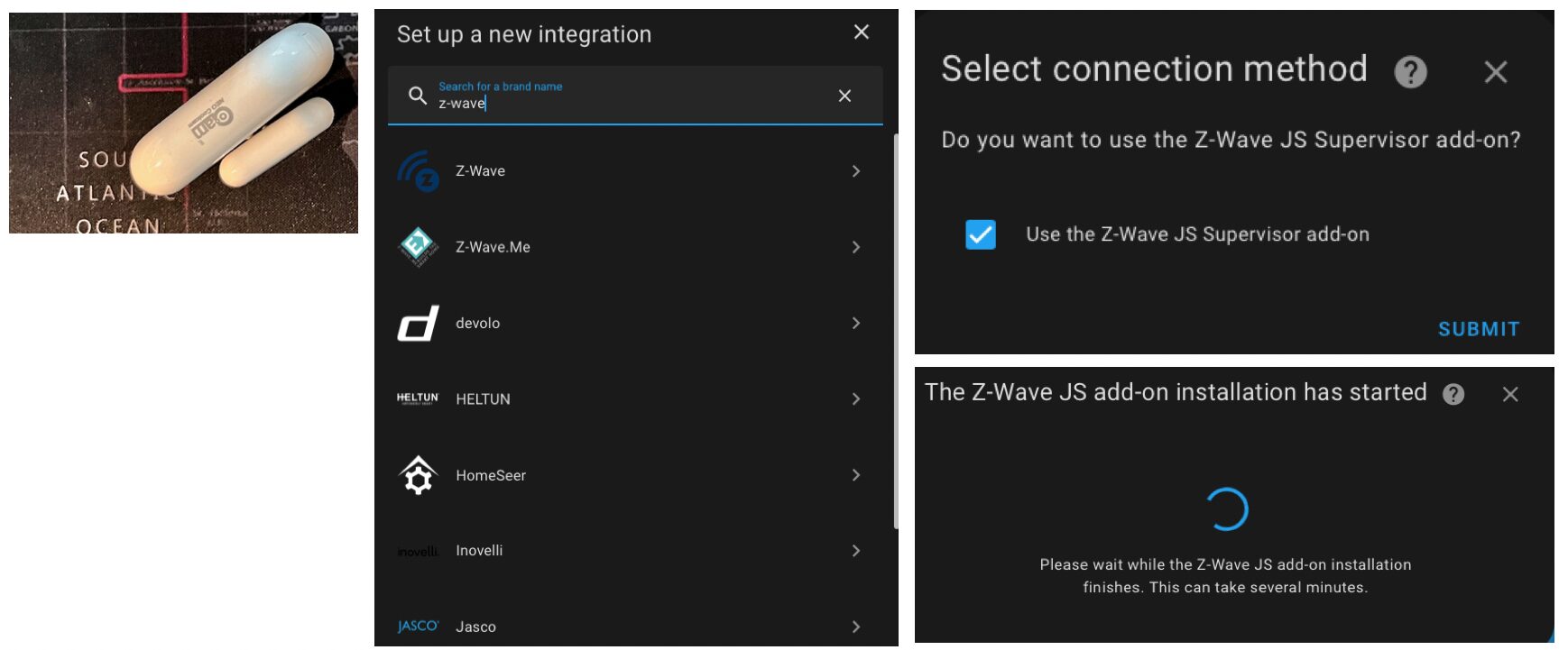The height and width of the screenshot is (650, 1568).
Task: Open help icon in add-on installation dialog
Action: [1453, 394]
